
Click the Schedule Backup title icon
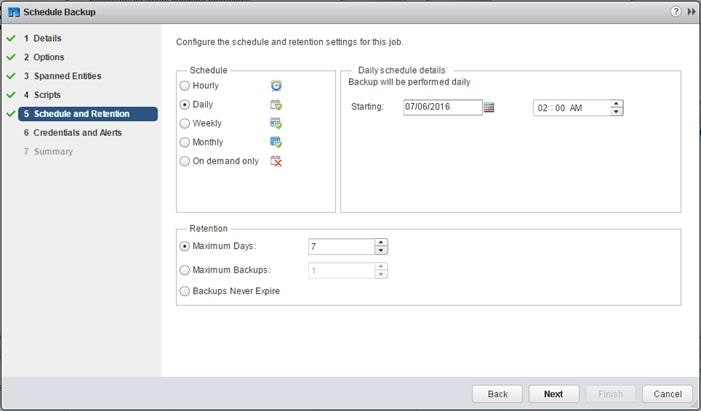(14, 13)
